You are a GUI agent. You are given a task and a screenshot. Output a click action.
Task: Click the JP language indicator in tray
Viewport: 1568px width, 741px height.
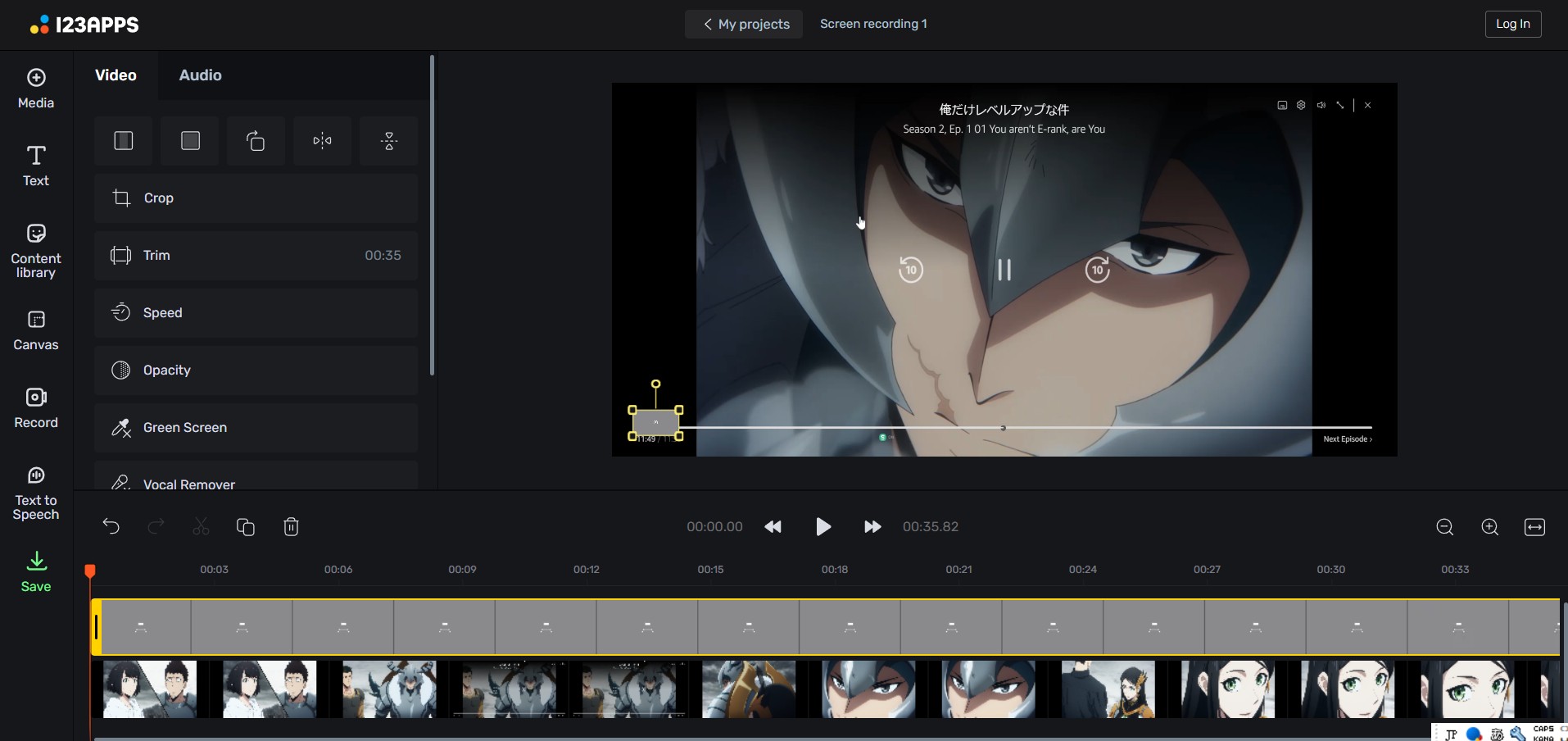tap(1451, 734)
